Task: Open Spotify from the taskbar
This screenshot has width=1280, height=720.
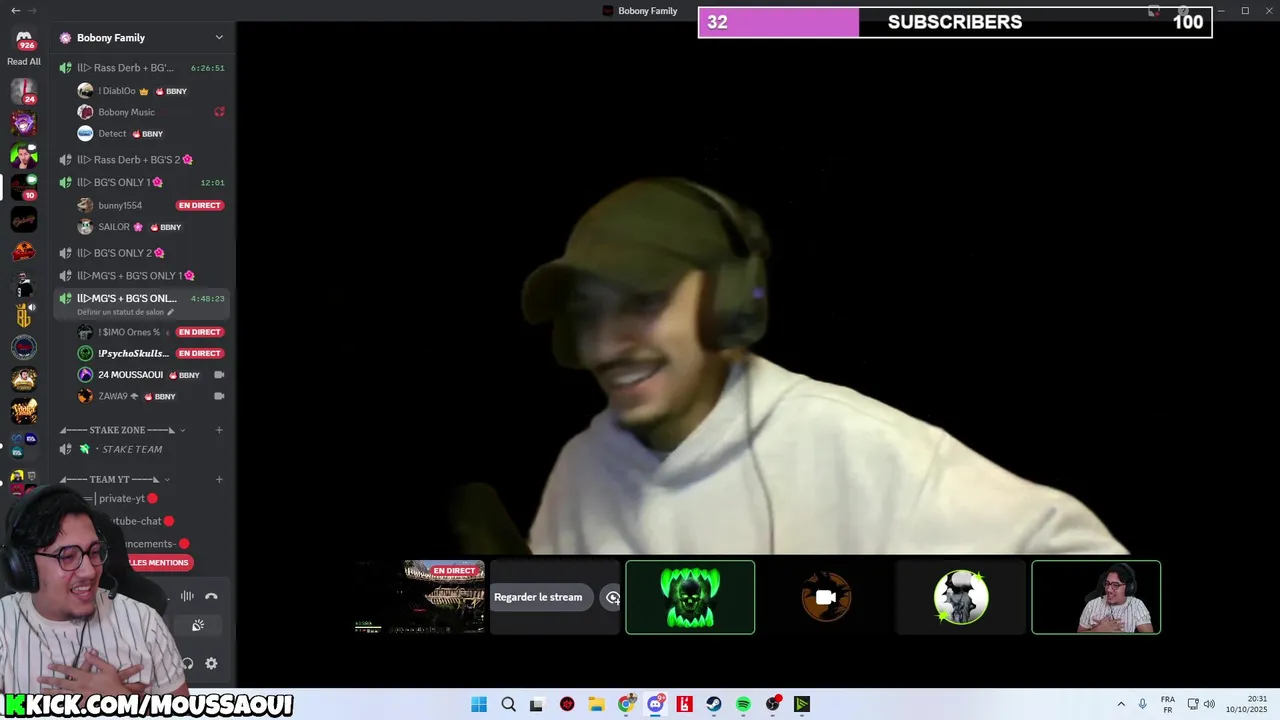Action: [743, 704]
